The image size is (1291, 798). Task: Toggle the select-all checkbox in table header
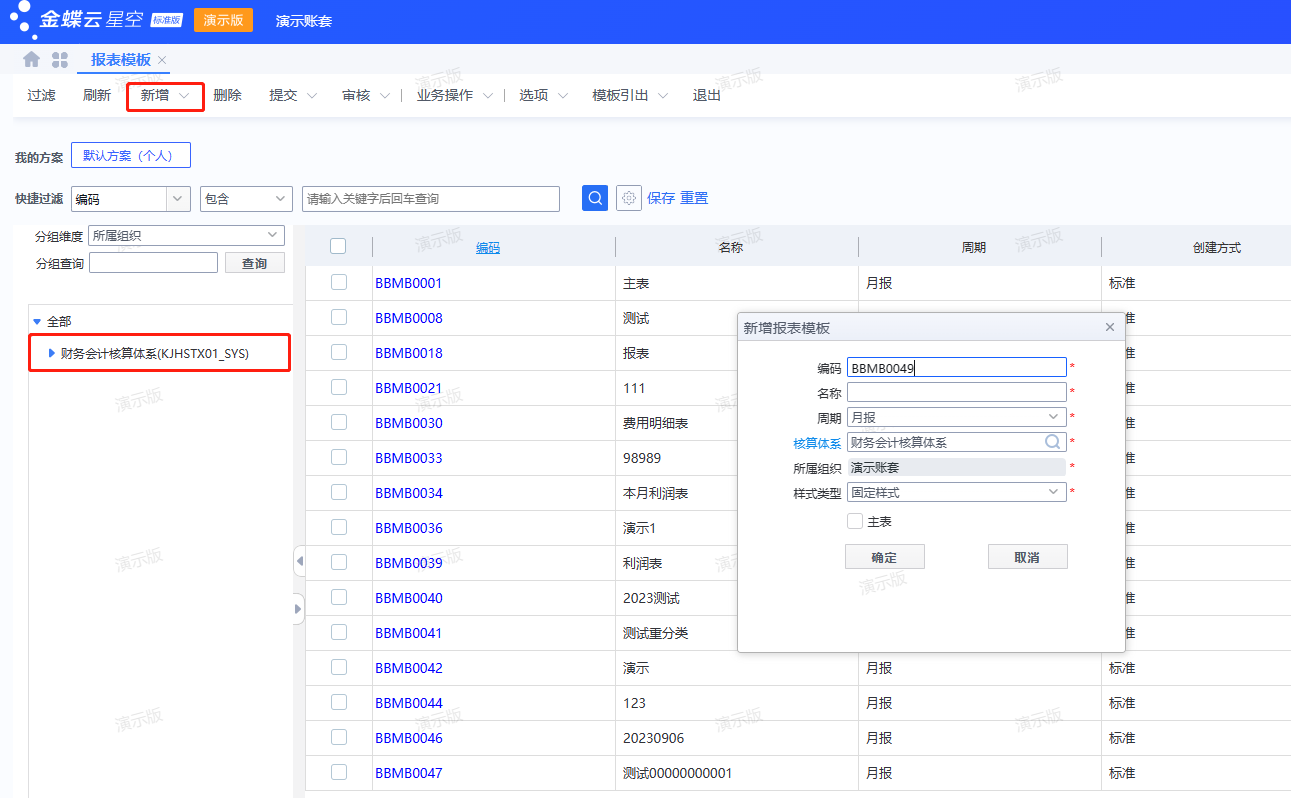click(338, 245)
